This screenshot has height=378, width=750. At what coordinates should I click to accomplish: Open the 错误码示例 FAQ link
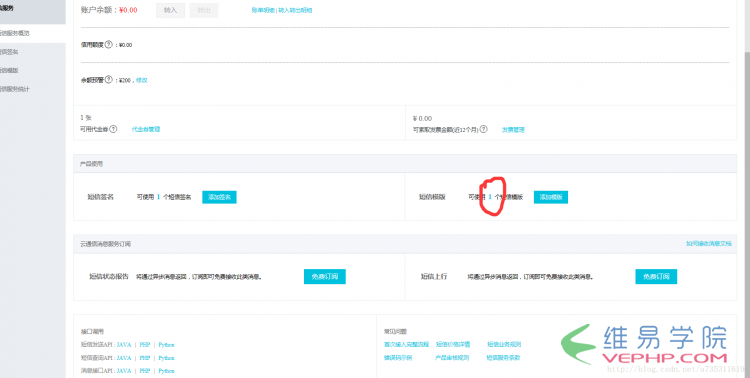(398, 358)
